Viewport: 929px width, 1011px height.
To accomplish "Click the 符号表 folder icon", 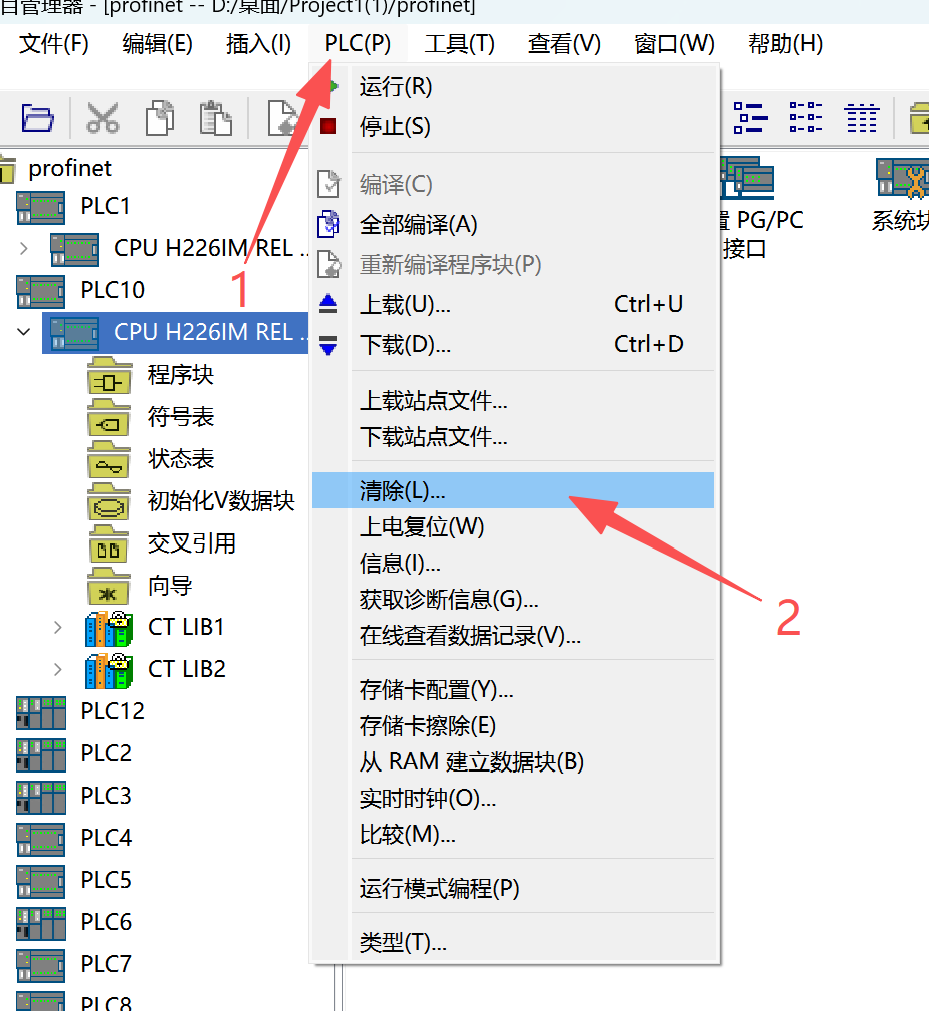I will point(109,418).
